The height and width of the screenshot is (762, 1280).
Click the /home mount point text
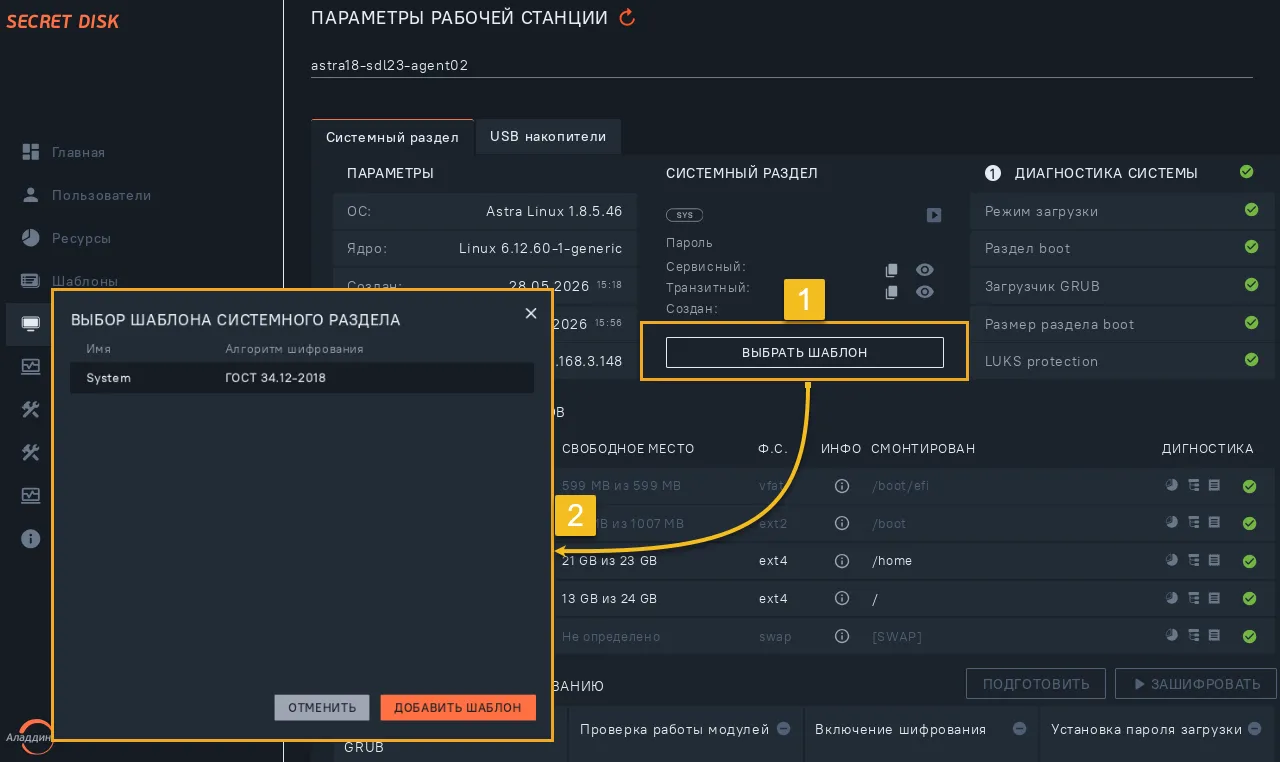click(x=892, y=561)
